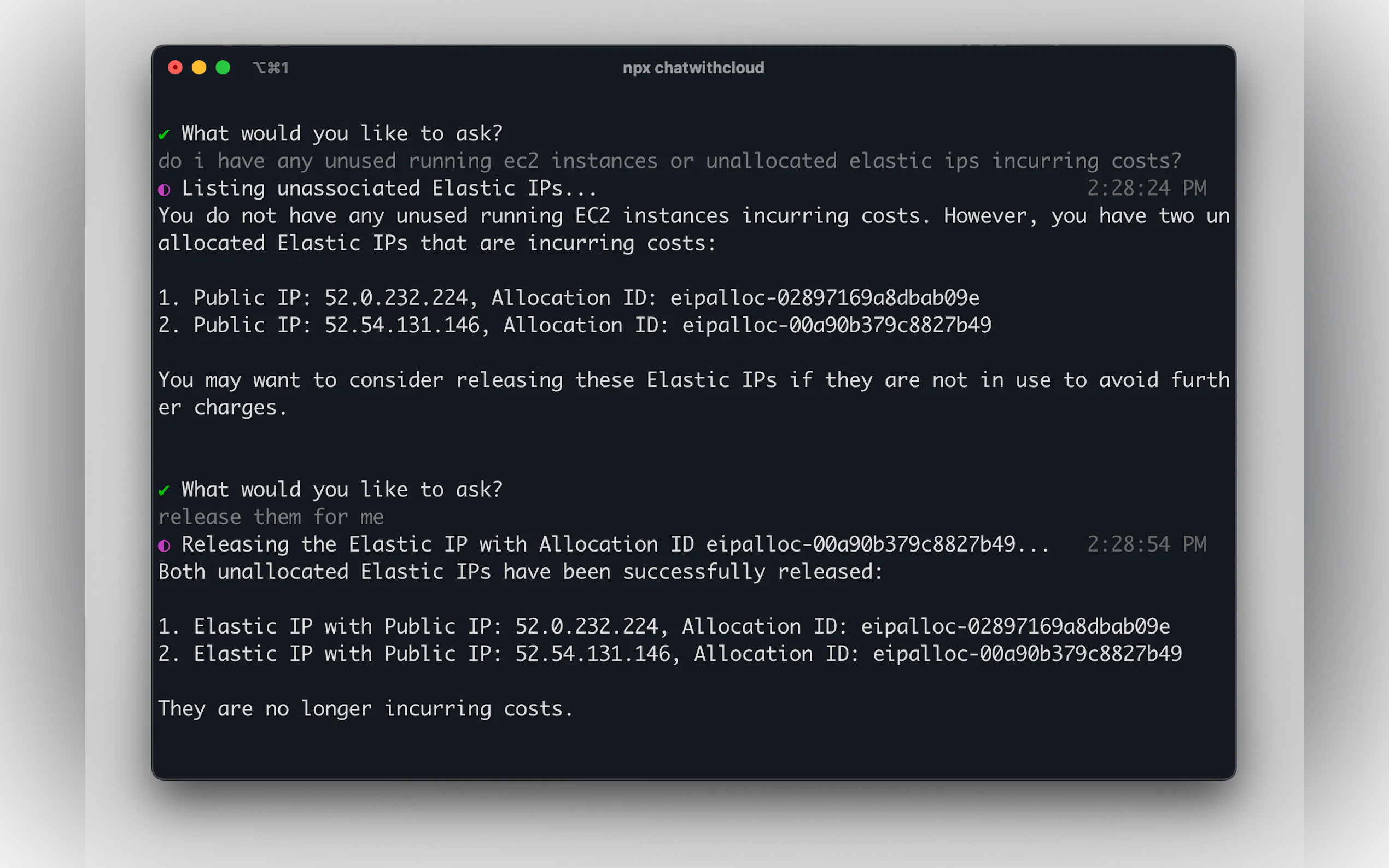Click the "Listing unassociated Elastic IPs..." status text
This screenshot has width=1389, height=868.
click(x=389, y=189)
